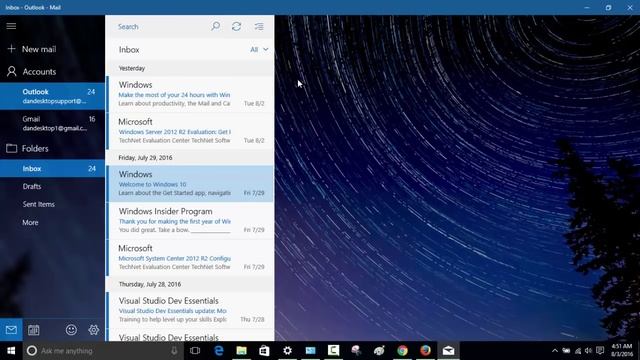Screen dimensions: 640x360
Task: Launch Microsoft Edge from taskbar
Action: pyautogui.click(x=218, y=351)
